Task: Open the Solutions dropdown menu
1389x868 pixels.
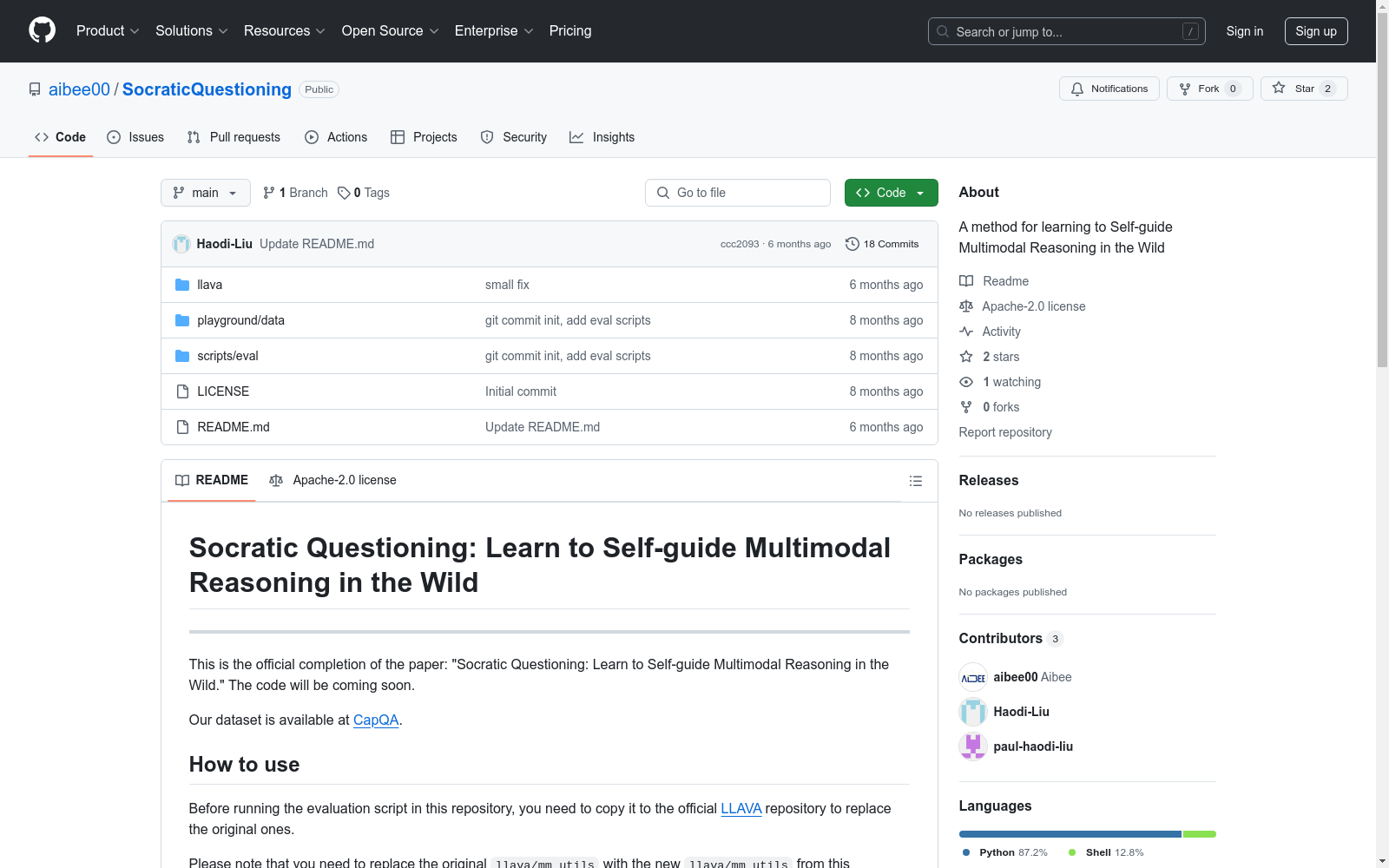Action: [192, 31]
